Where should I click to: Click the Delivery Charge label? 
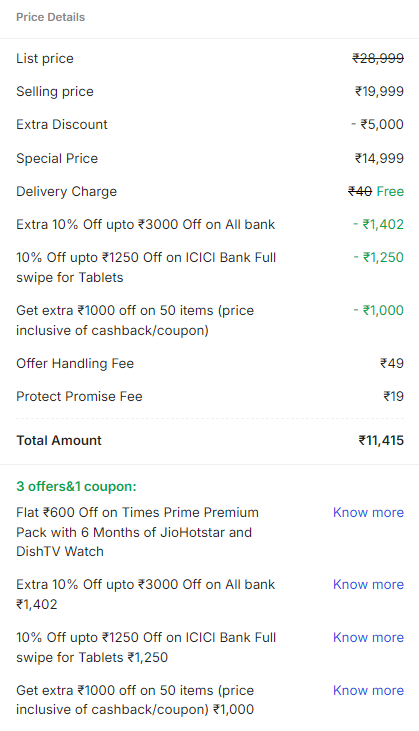pyautogui.click(x=67, y=192)
